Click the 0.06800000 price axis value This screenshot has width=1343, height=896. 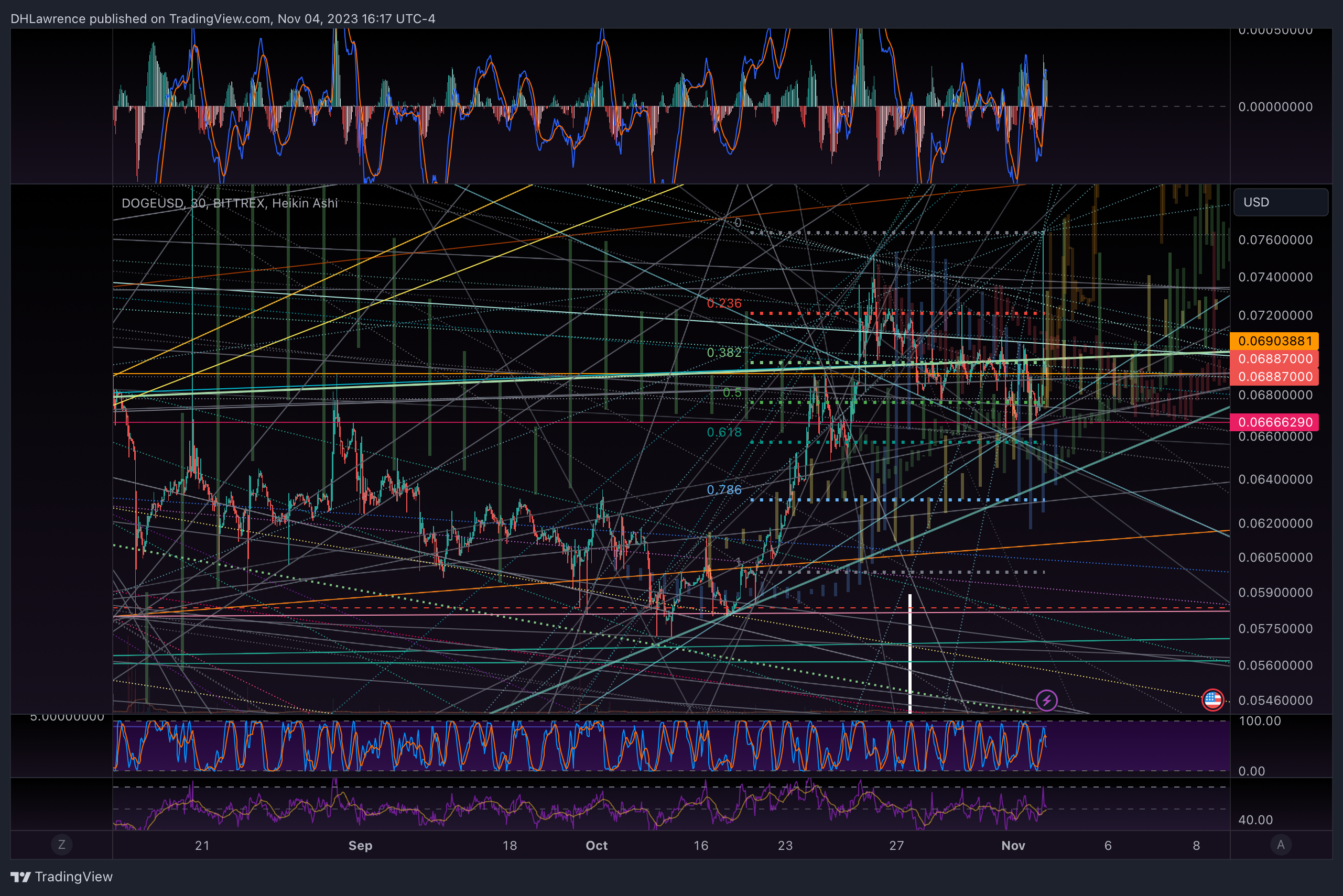point(1275,396)
